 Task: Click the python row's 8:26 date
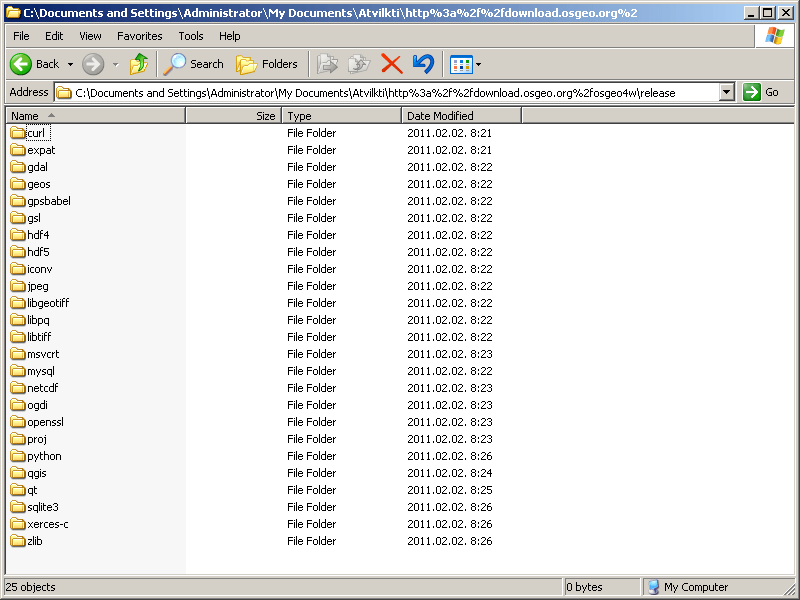click(449, 456)
